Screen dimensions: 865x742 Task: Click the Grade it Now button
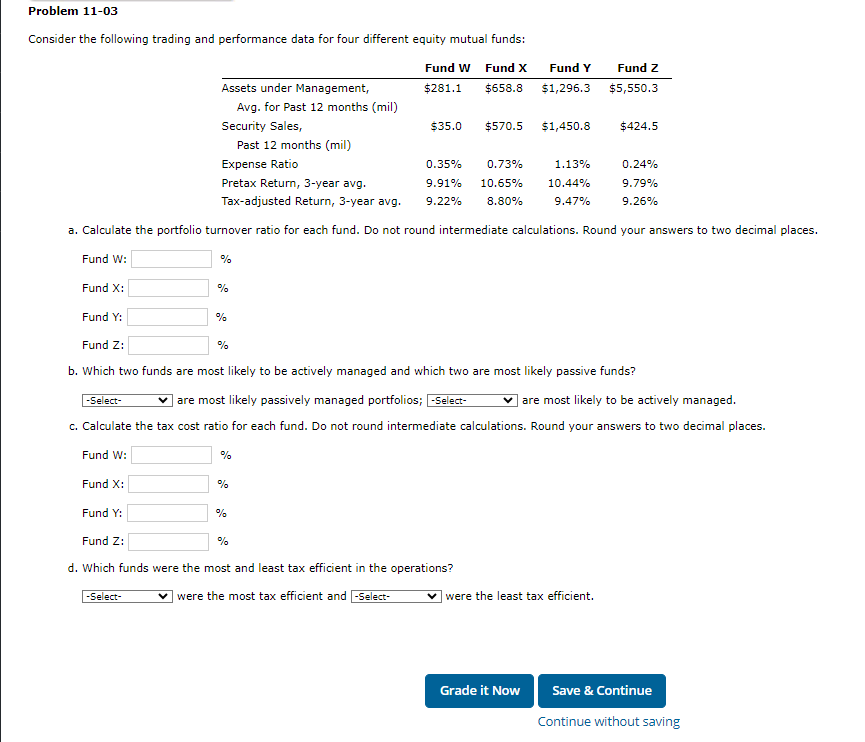(x=479, y=690)
